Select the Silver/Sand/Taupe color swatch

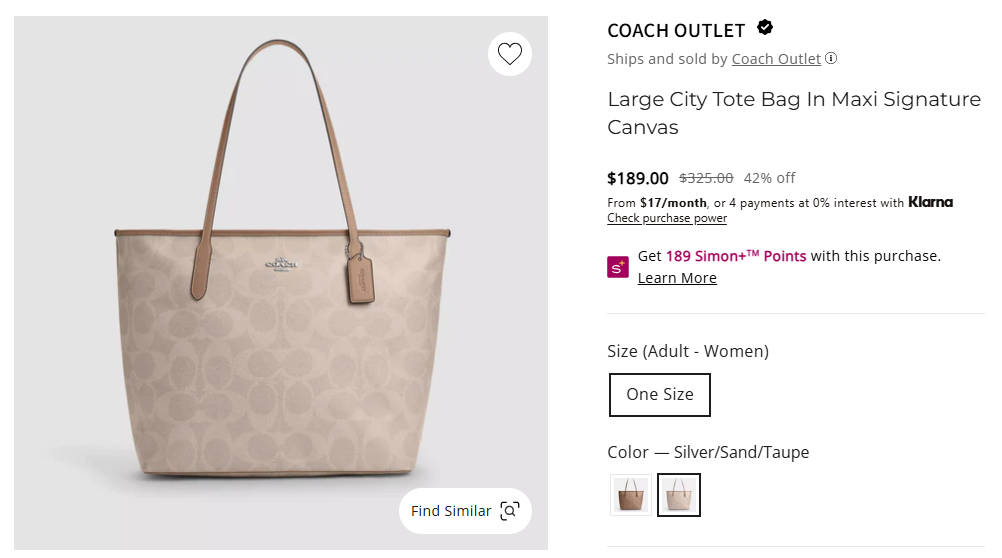[x=679, y=495]
